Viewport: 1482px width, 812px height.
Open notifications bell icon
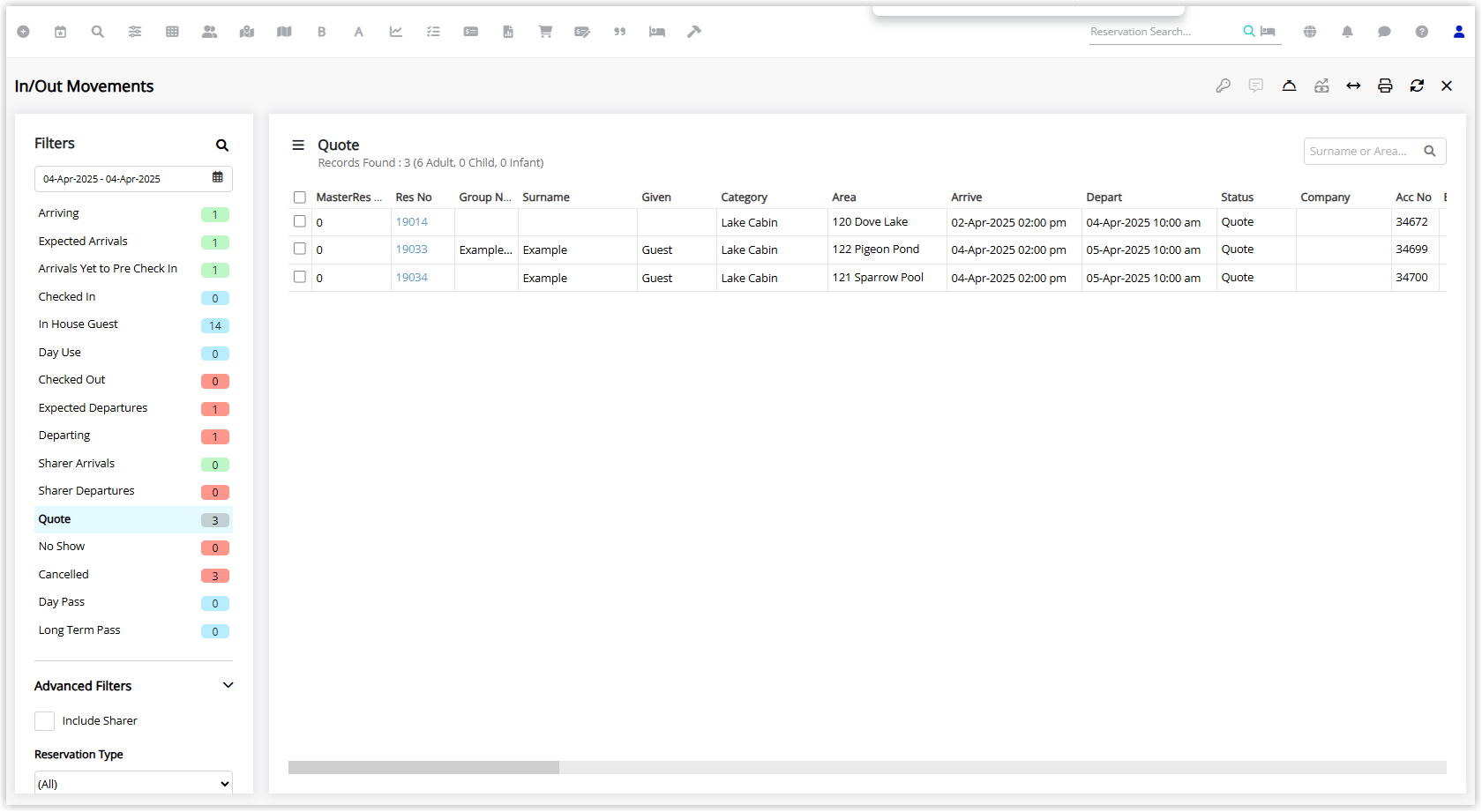point(1347,32)
